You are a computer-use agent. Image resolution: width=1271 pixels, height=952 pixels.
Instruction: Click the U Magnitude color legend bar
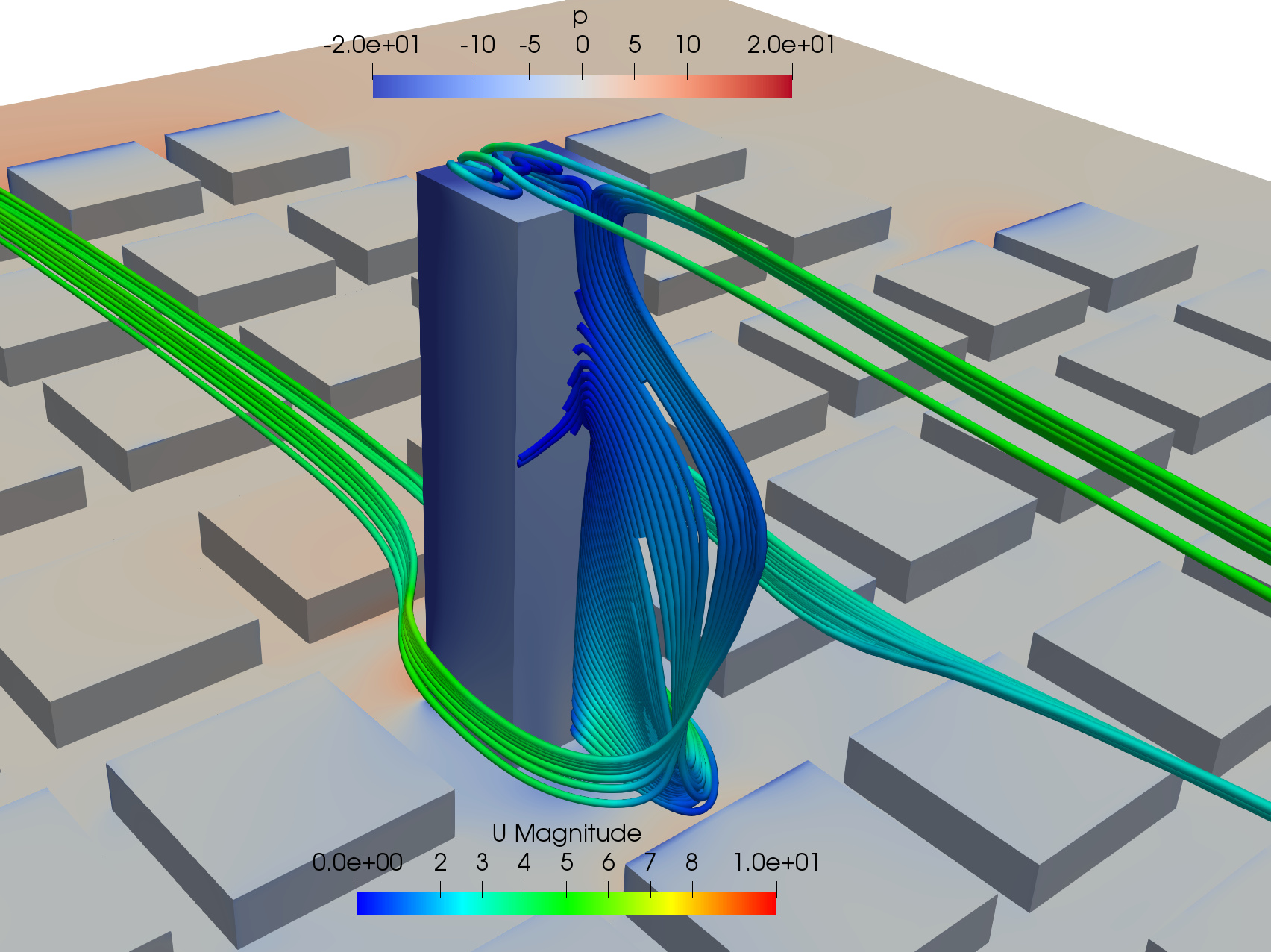(567, 904)
